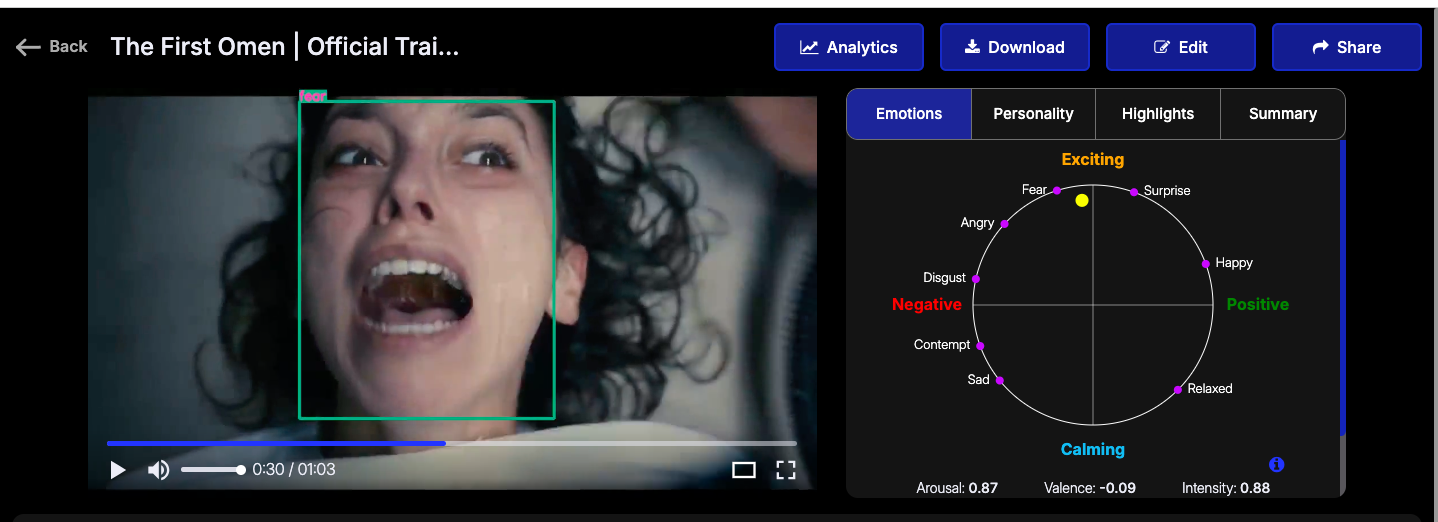Open the Personality tab
Viewport: 1438px width, 522px height.
tap(1033, 114)
